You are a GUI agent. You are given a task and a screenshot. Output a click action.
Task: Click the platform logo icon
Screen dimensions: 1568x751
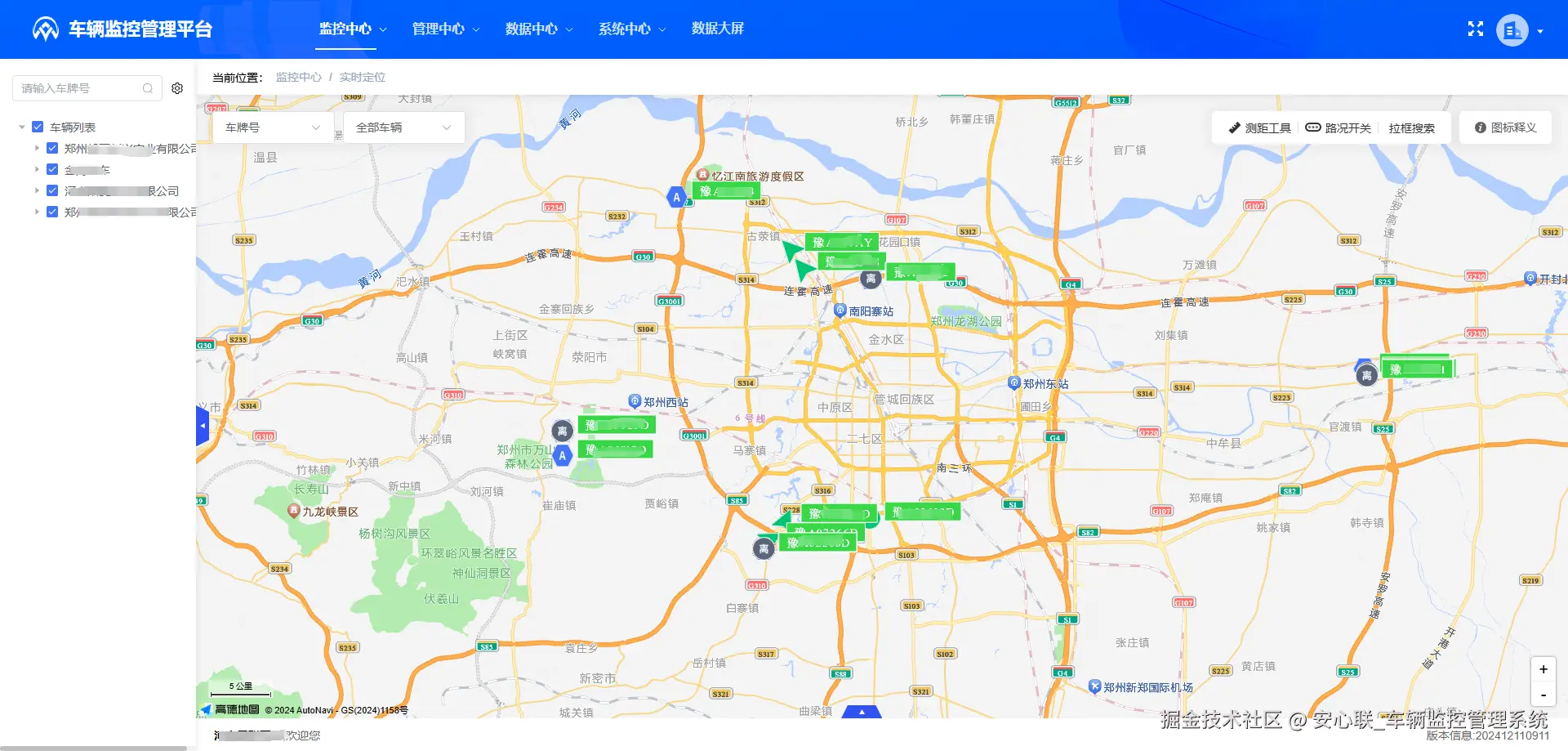point(46,29)
